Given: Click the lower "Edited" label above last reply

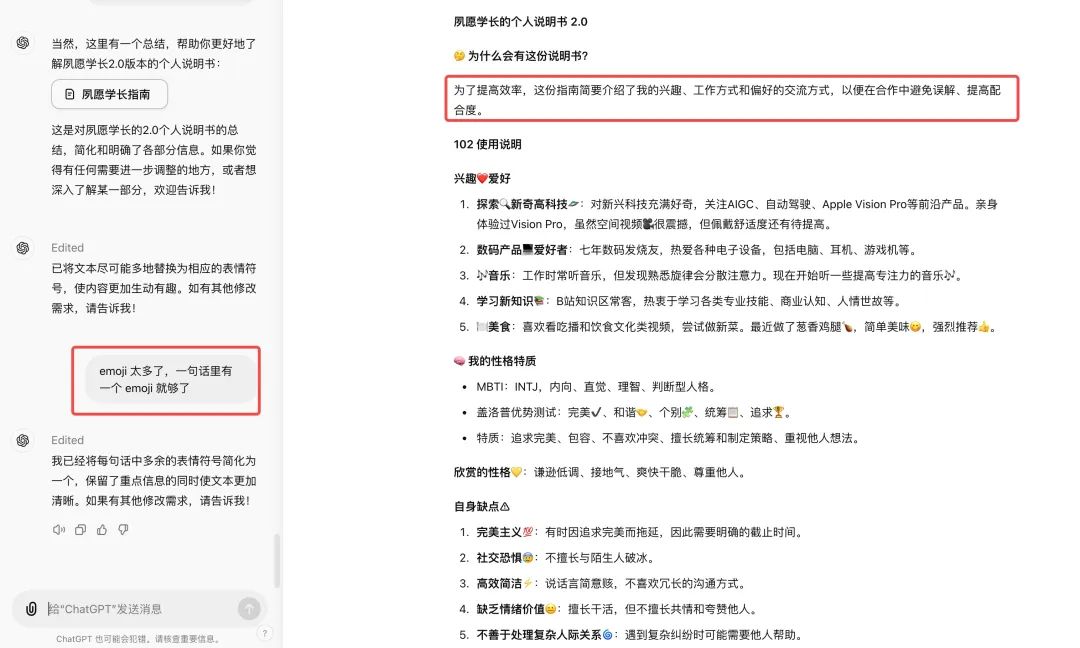Looking at the screenshot, I should coord(68,440).
